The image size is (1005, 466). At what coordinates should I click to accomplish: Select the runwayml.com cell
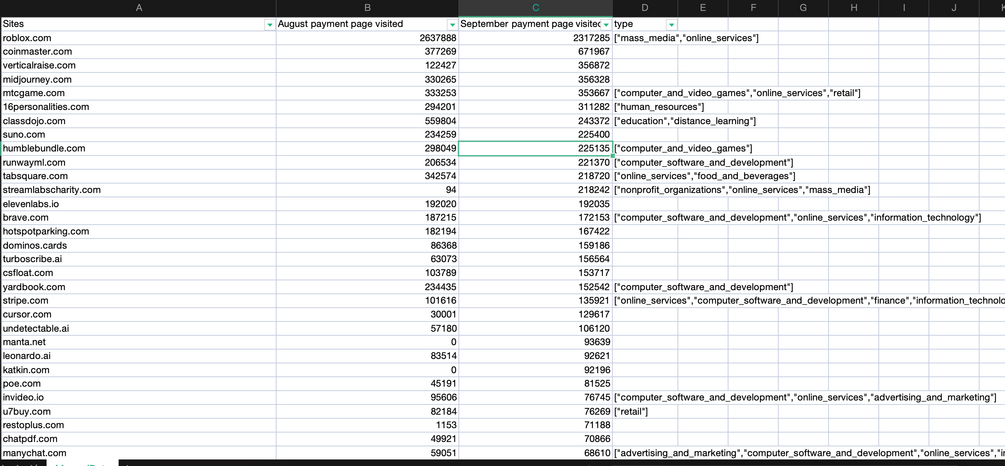[x=138, y=163]
